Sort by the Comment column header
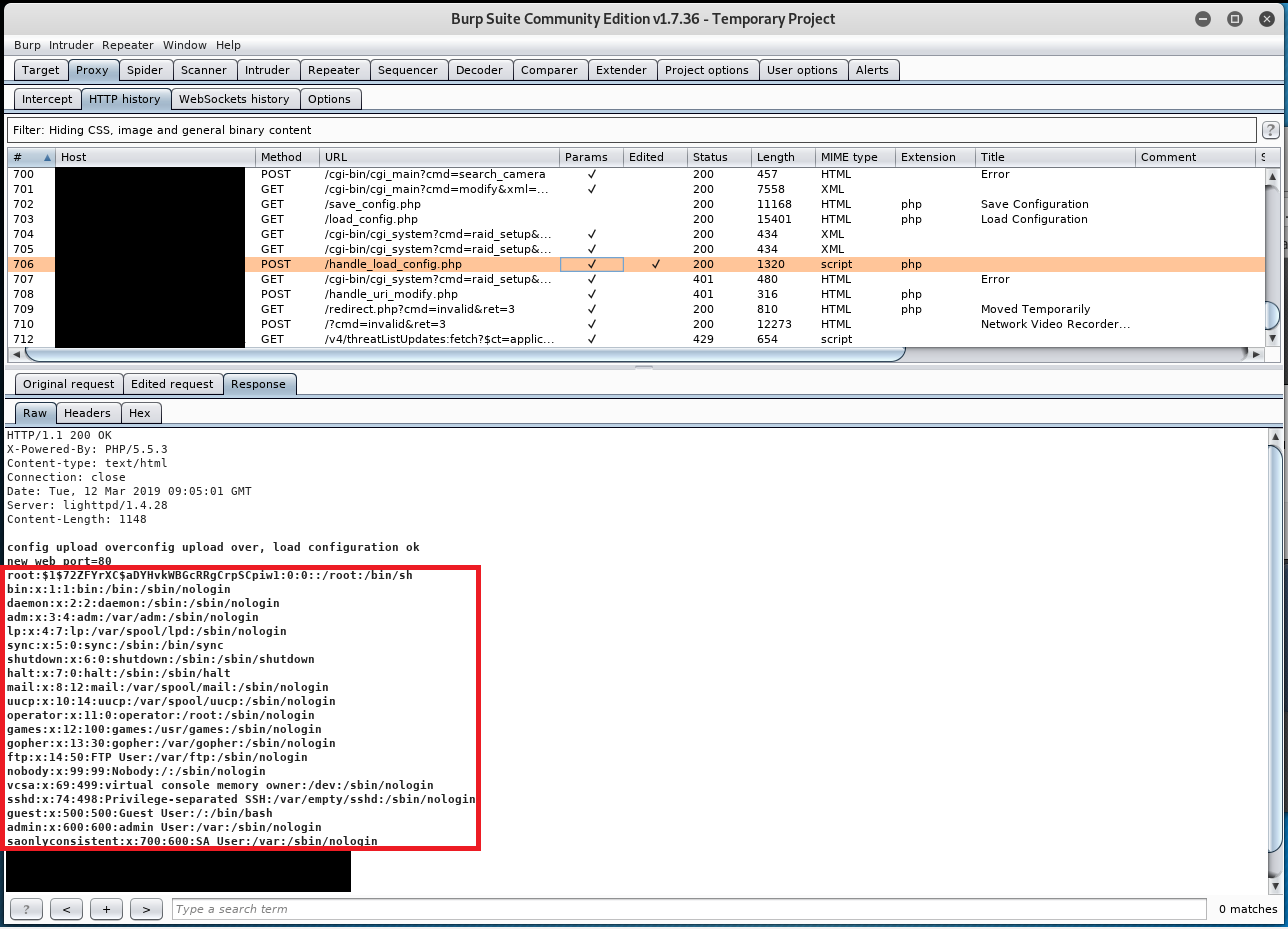The height and width of the screenshot is (929, 1288). click(x=1195, y=157)
